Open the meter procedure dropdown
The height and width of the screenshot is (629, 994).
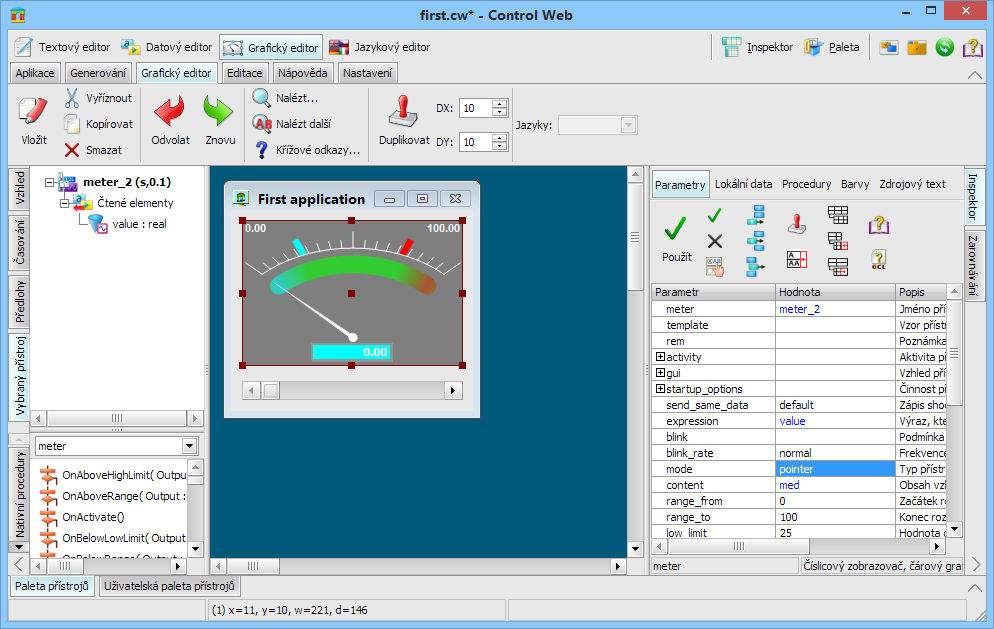point(190,446)
